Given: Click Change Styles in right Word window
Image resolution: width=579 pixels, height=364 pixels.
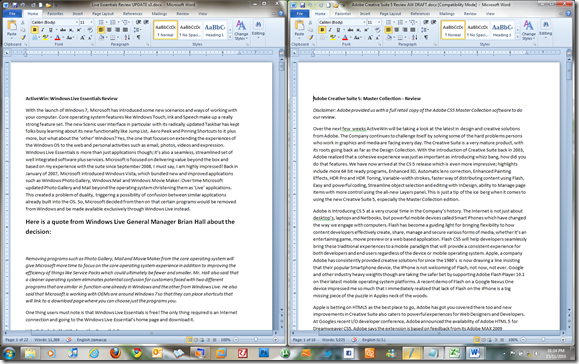Looking at the screenshot, I should 528,30.
